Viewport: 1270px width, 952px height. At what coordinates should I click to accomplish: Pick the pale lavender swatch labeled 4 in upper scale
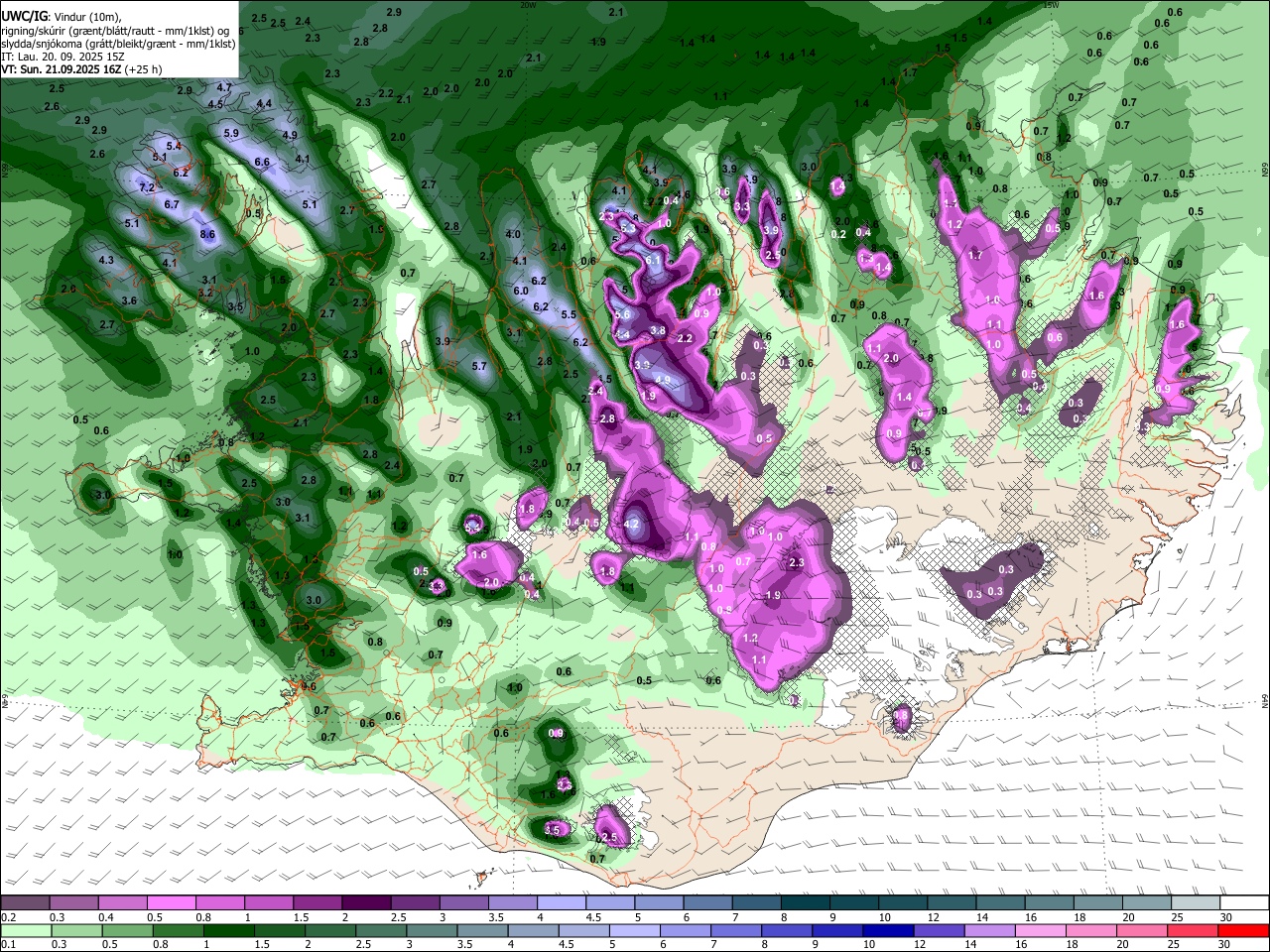click(562, 902)
